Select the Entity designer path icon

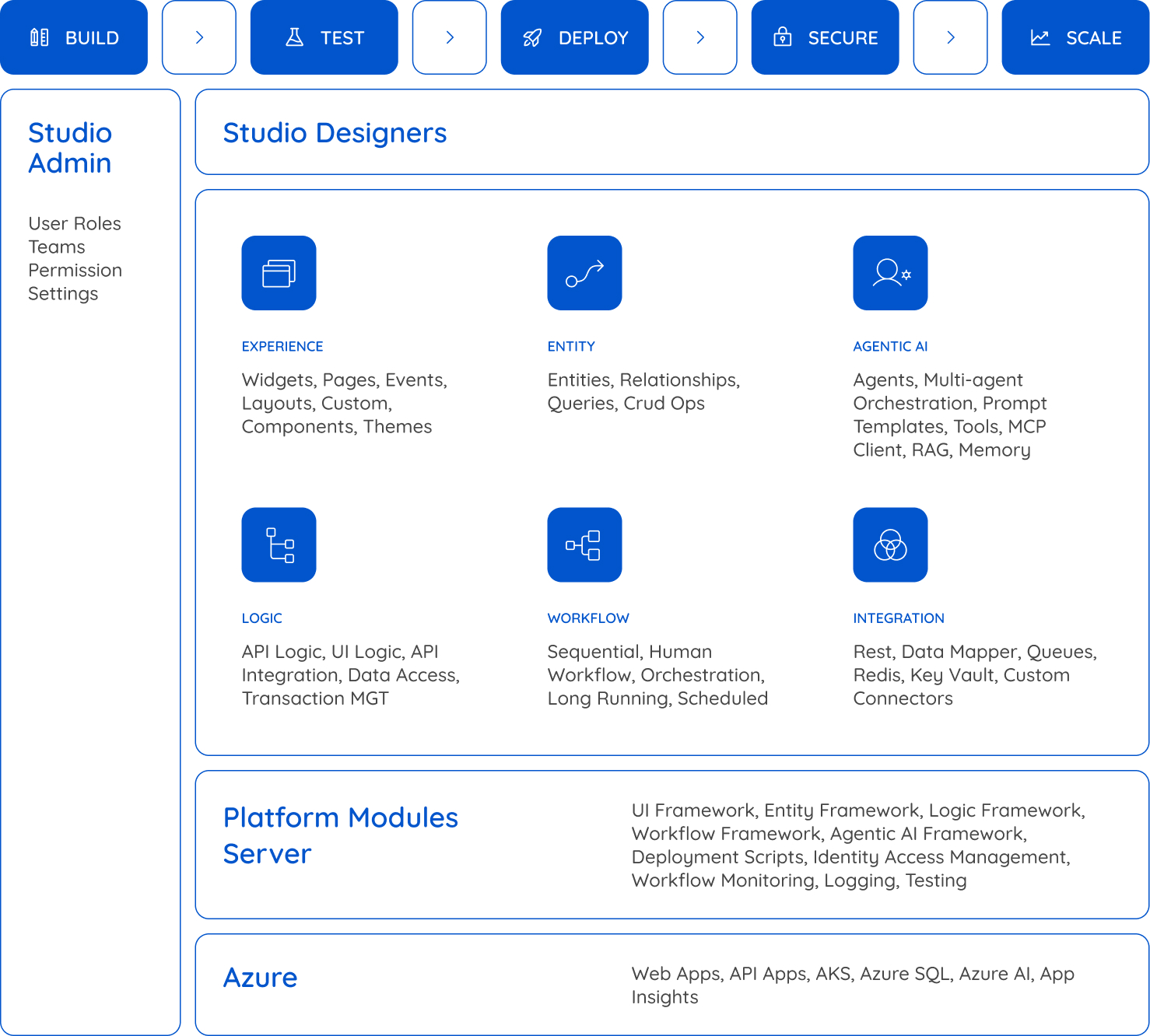point(584,273)
